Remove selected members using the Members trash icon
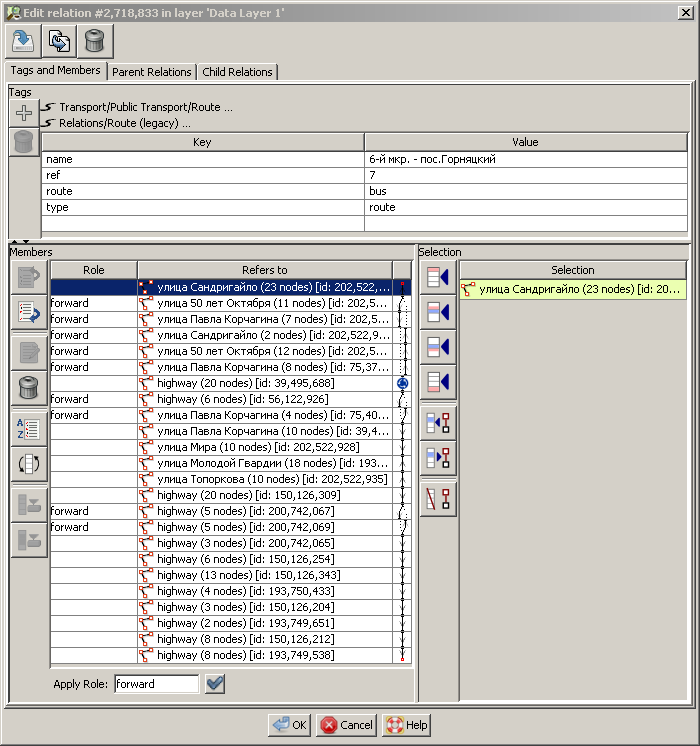700x746 pixels. pyautogui.click(x=28, y=387)
